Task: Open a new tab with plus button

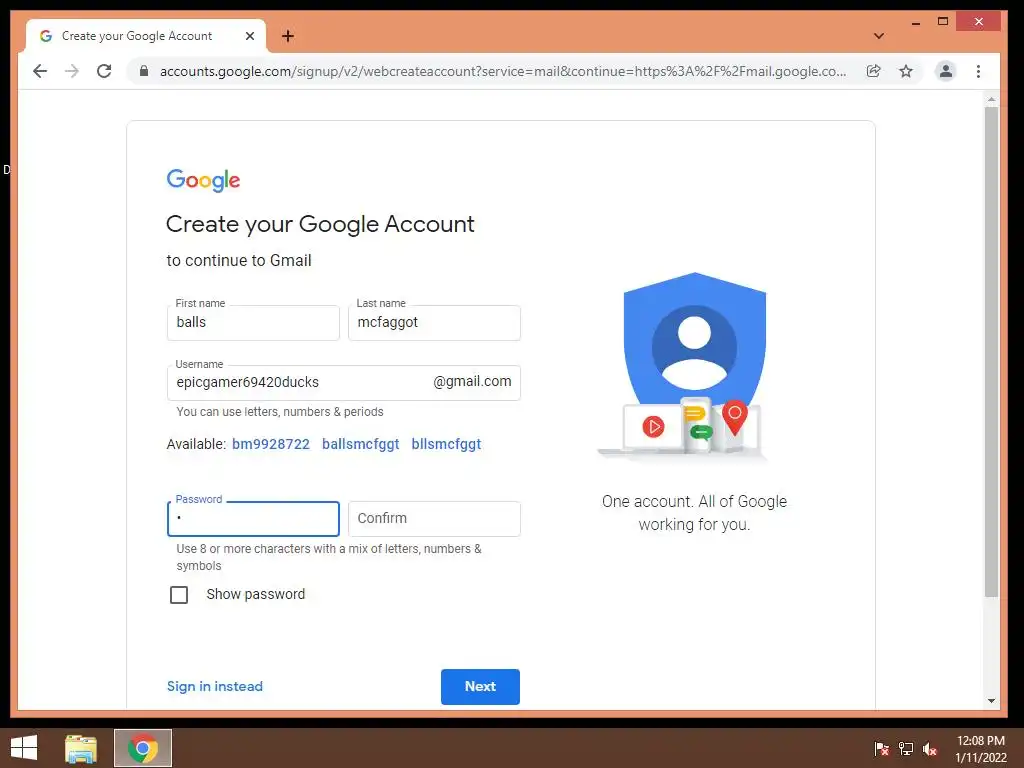Action: [288, 36]
